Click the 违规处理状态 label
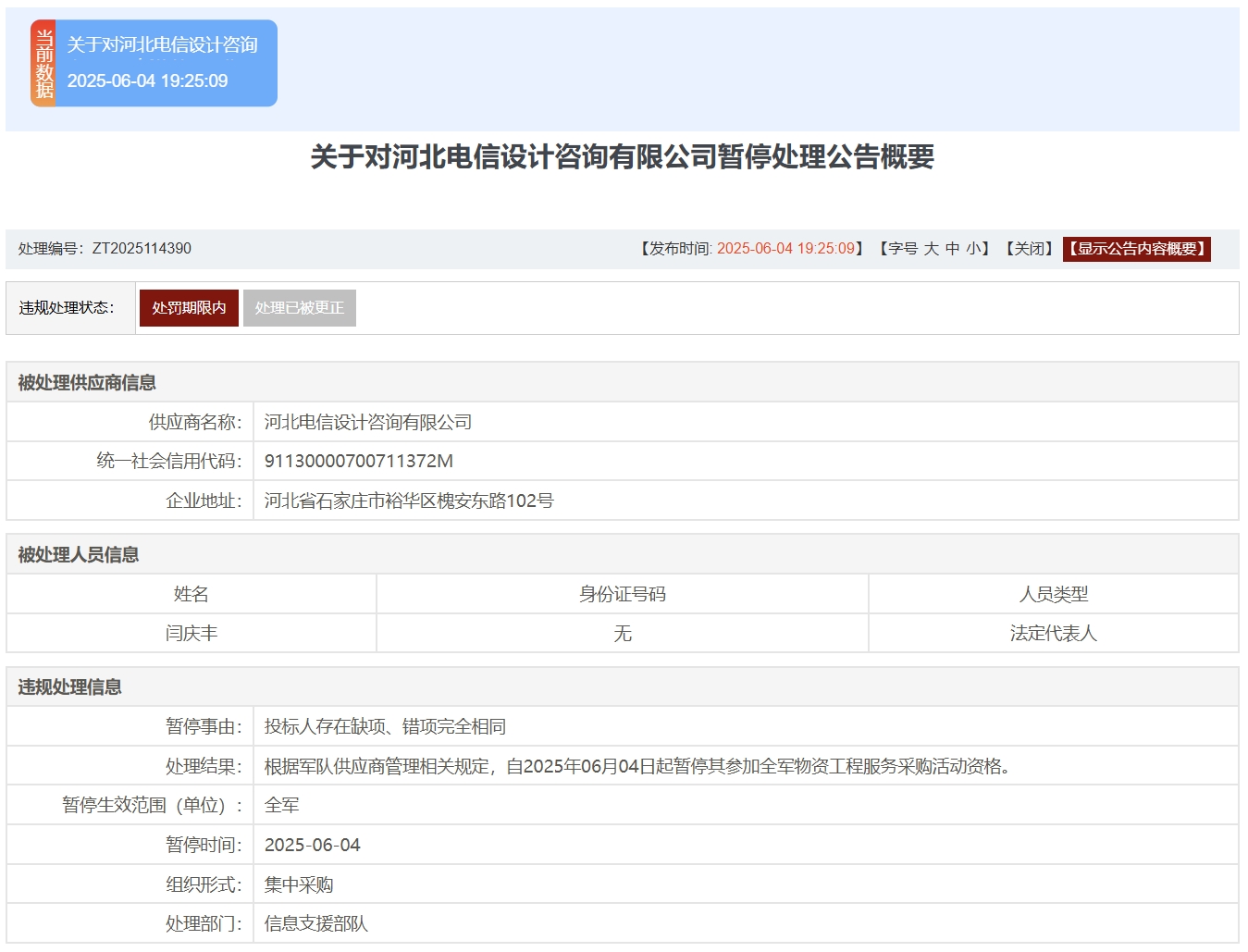This screenshot has width=1248, height=952. [x=67, y=308]
